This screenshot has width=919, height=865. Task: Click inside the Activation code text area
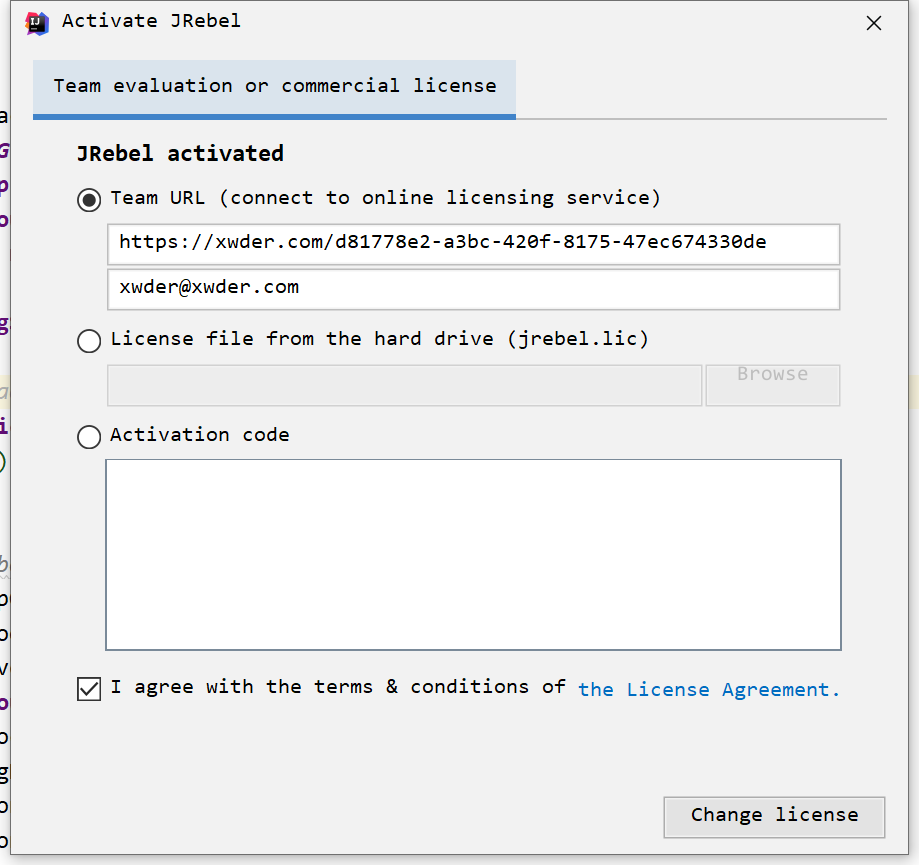pyautogui.click(x=474, y=555)
